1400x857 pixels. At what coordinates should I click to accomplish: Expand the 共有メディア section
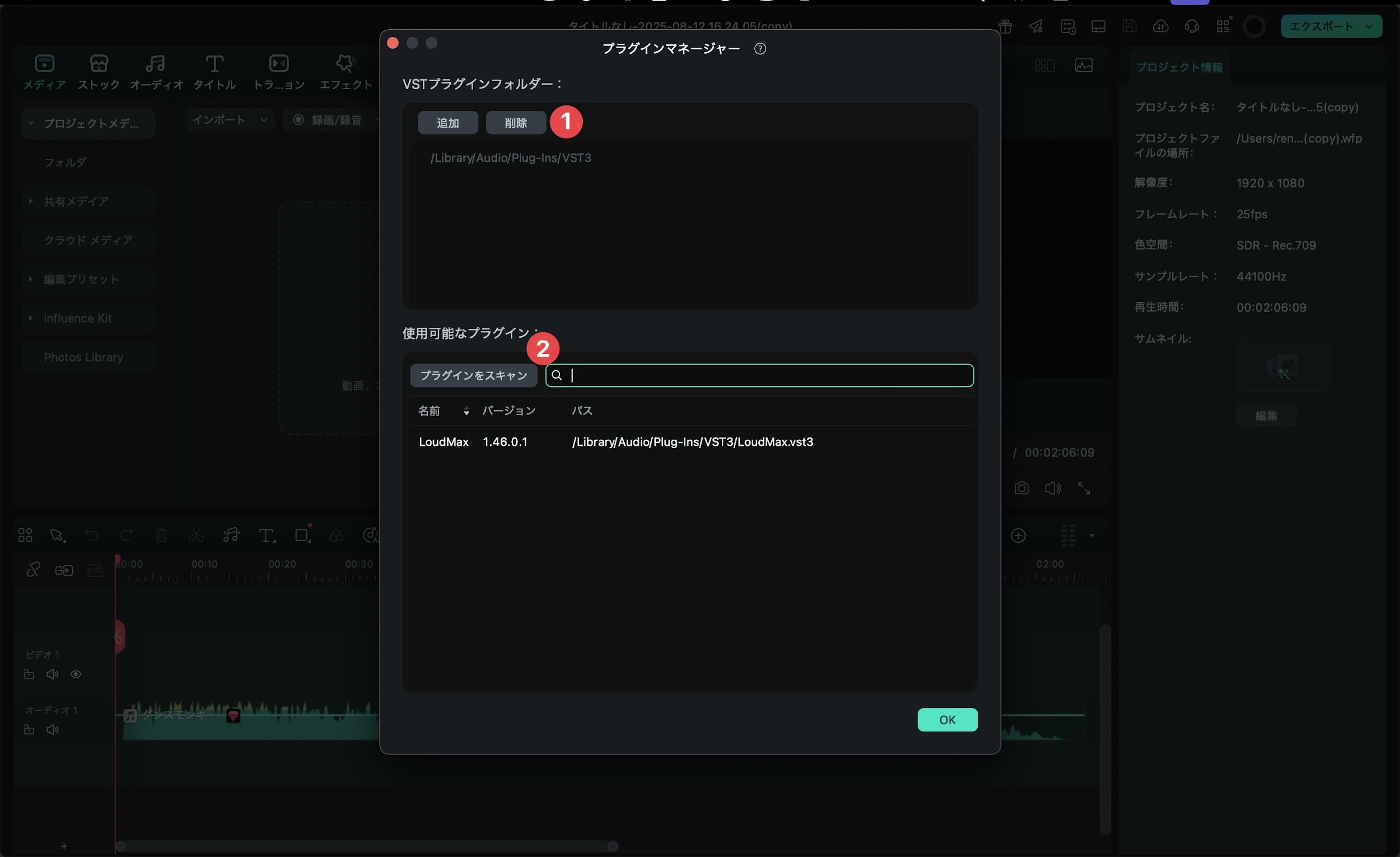31,201
